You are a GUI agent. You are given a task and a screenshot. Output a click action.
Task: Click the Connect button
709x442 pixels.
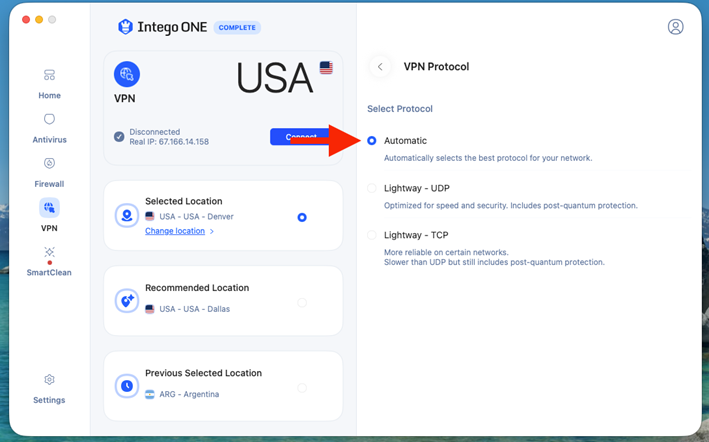point(300,136)
